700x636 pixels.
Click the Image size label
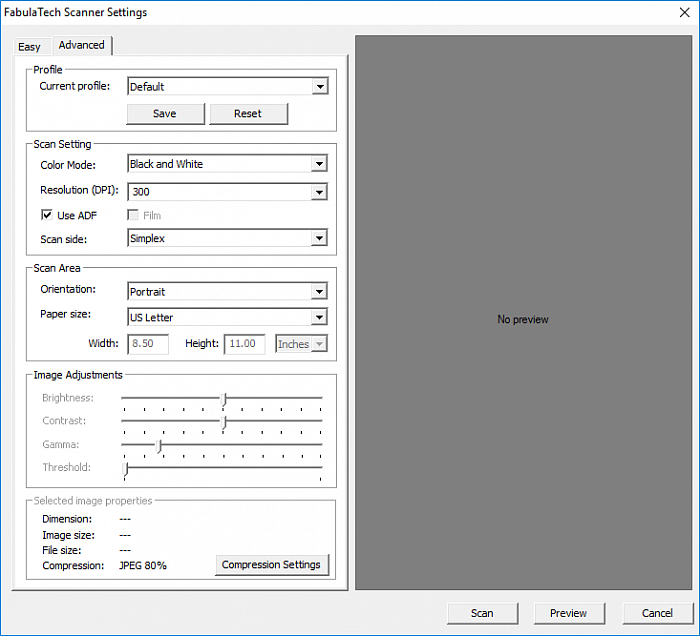pyautogui.click(x=68, y=535)
